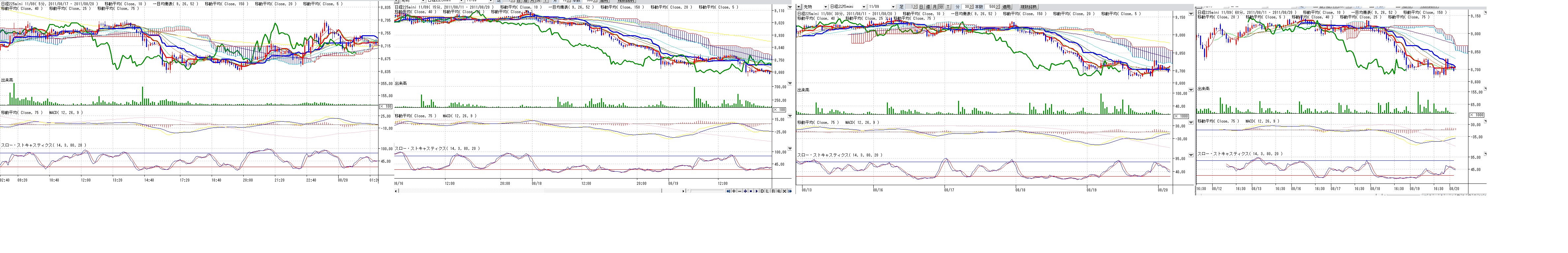Select the 分 (minute) timeframe button
Image resolution: width=1568 pixels, height=253 pixels.
click(941, 7)
